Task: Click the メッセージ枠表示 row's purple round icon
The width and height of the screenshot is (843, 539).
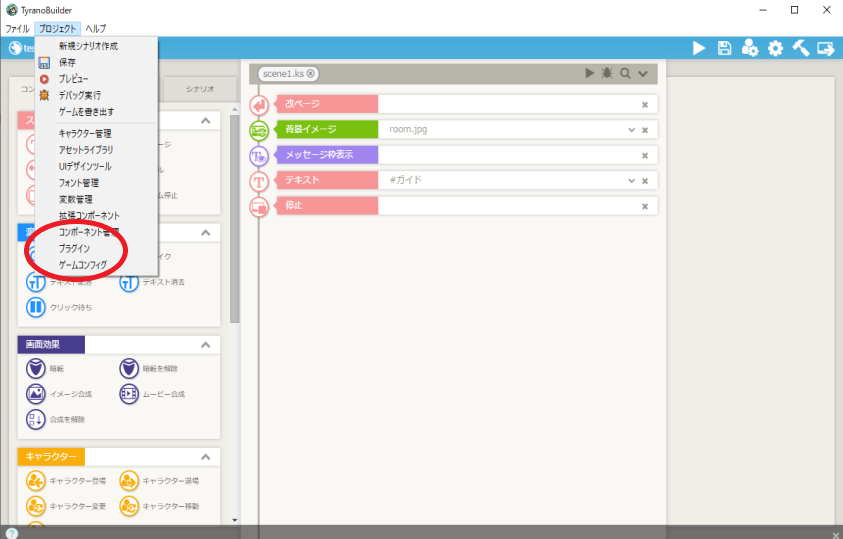Action: [259, 156]
